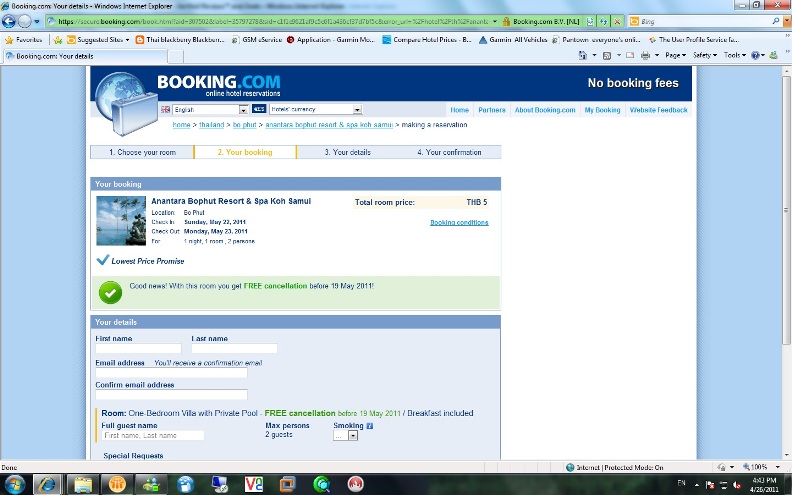
Task: Click the new tab blank button
Action: click(x=175, y=57)
